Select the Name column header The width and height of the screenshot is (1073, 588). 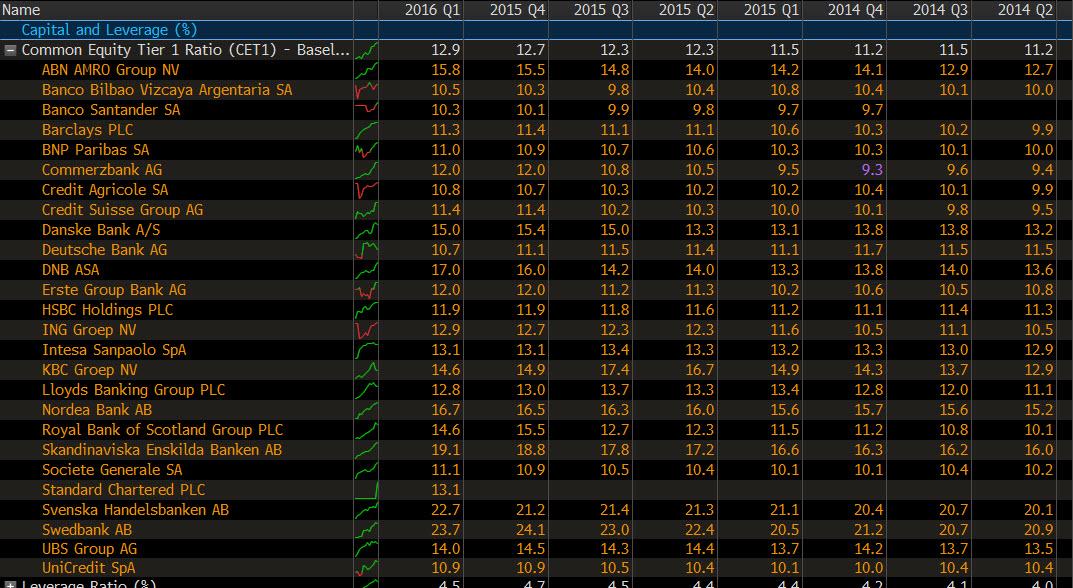177,10
